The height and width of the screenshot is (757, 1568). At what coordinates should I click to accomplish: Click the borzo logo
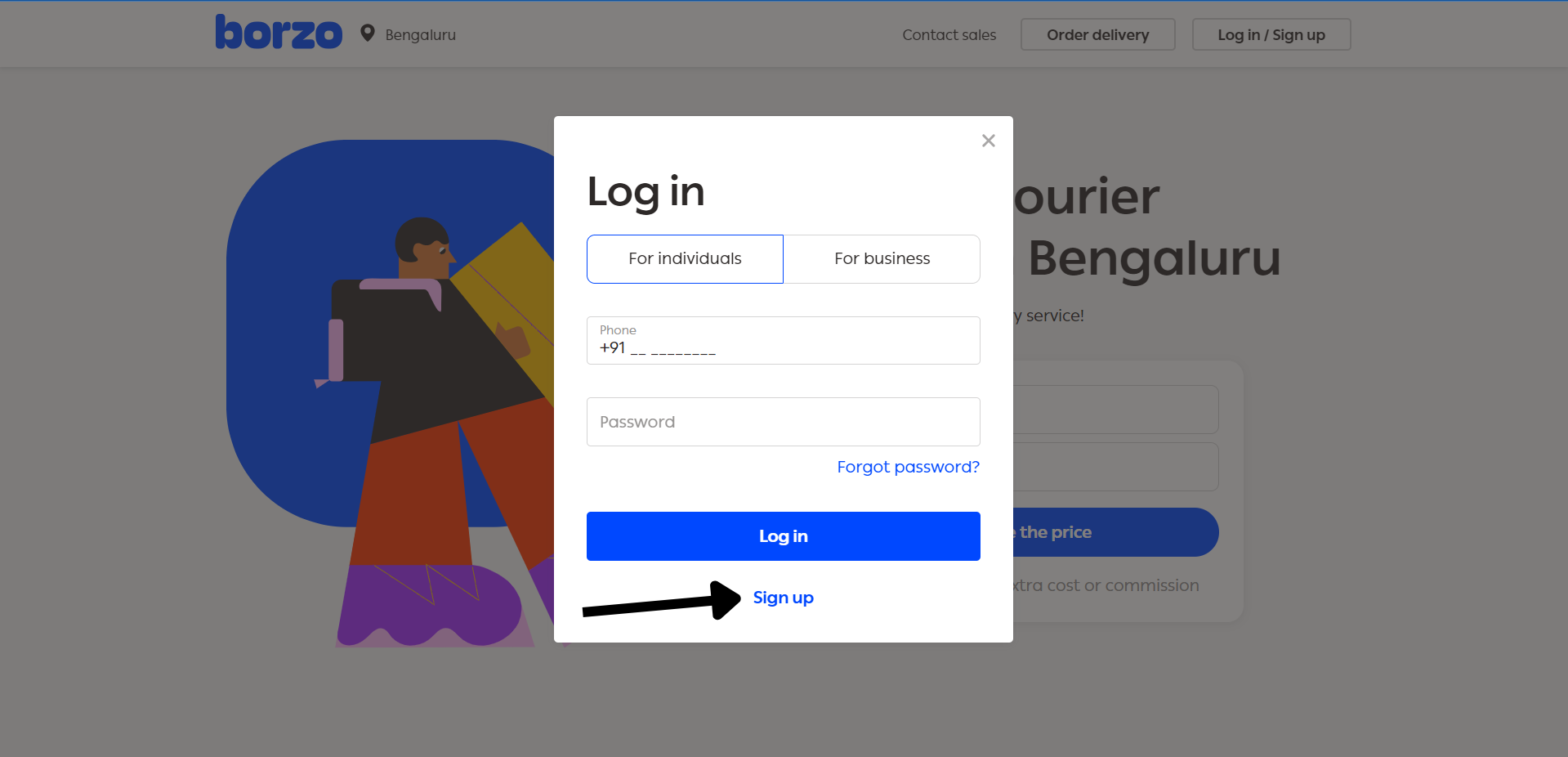click(x=279, y=33)
